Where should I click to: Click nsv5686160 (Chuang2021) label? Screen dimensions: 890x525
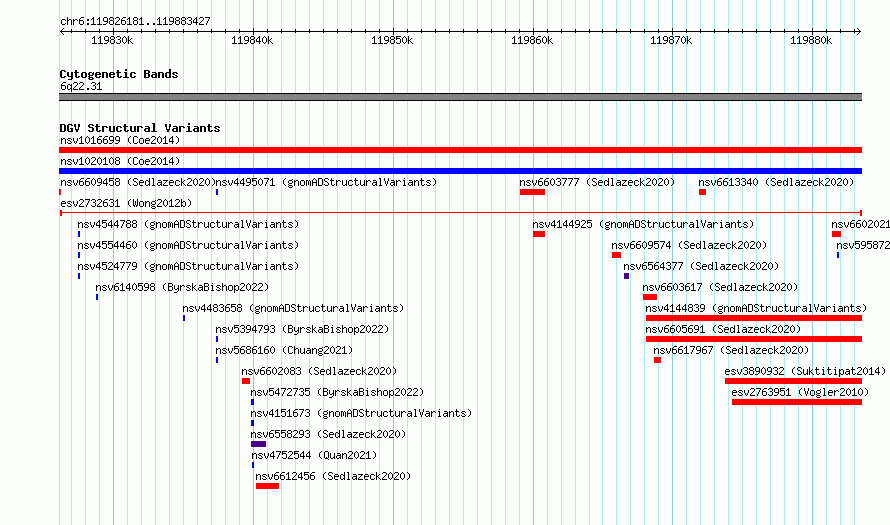click(x=284, y=350)
